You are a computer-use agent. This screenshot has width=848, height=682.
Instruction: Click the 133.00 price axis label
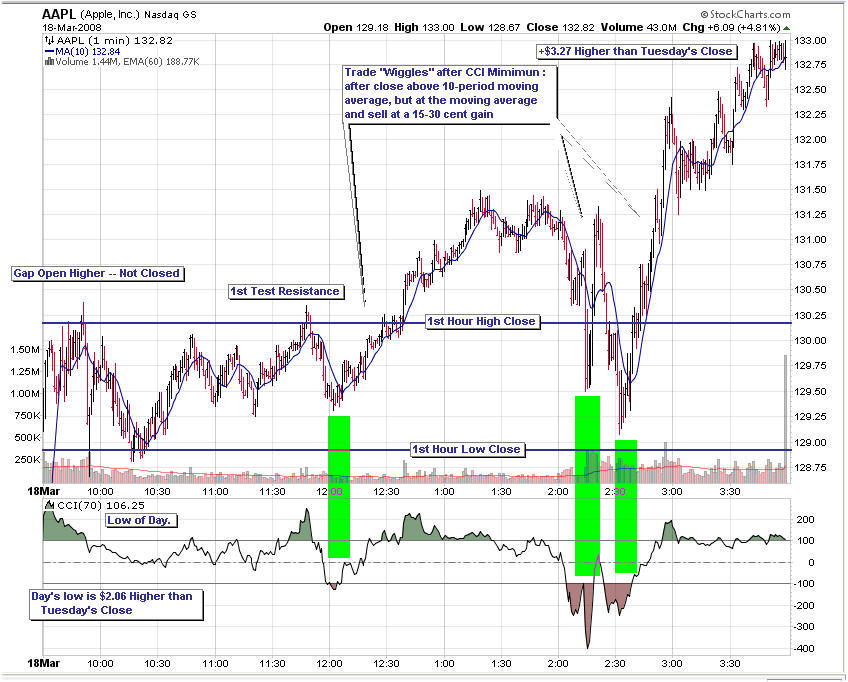810,41
